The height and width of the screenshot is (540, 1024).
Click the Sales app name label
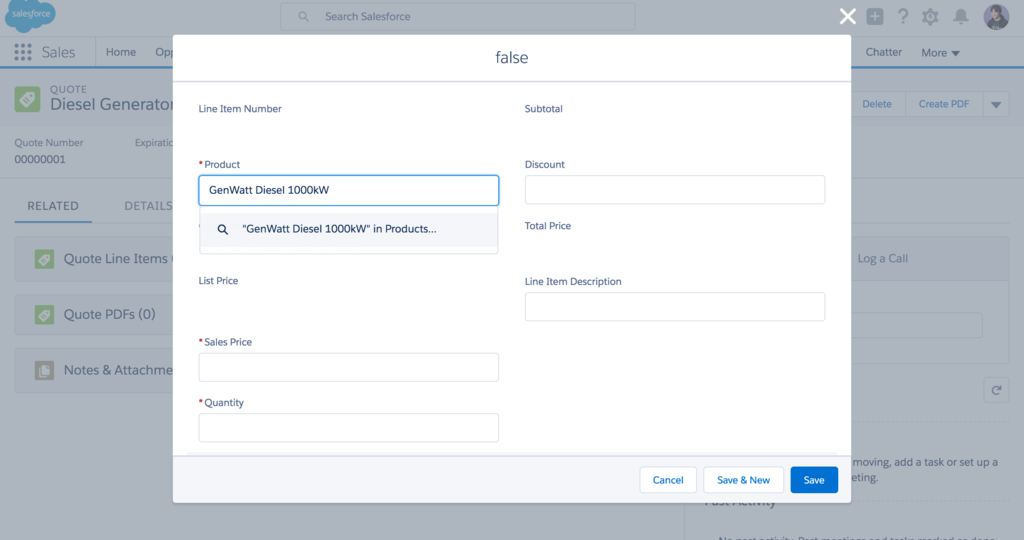click(x=59, y=52)
